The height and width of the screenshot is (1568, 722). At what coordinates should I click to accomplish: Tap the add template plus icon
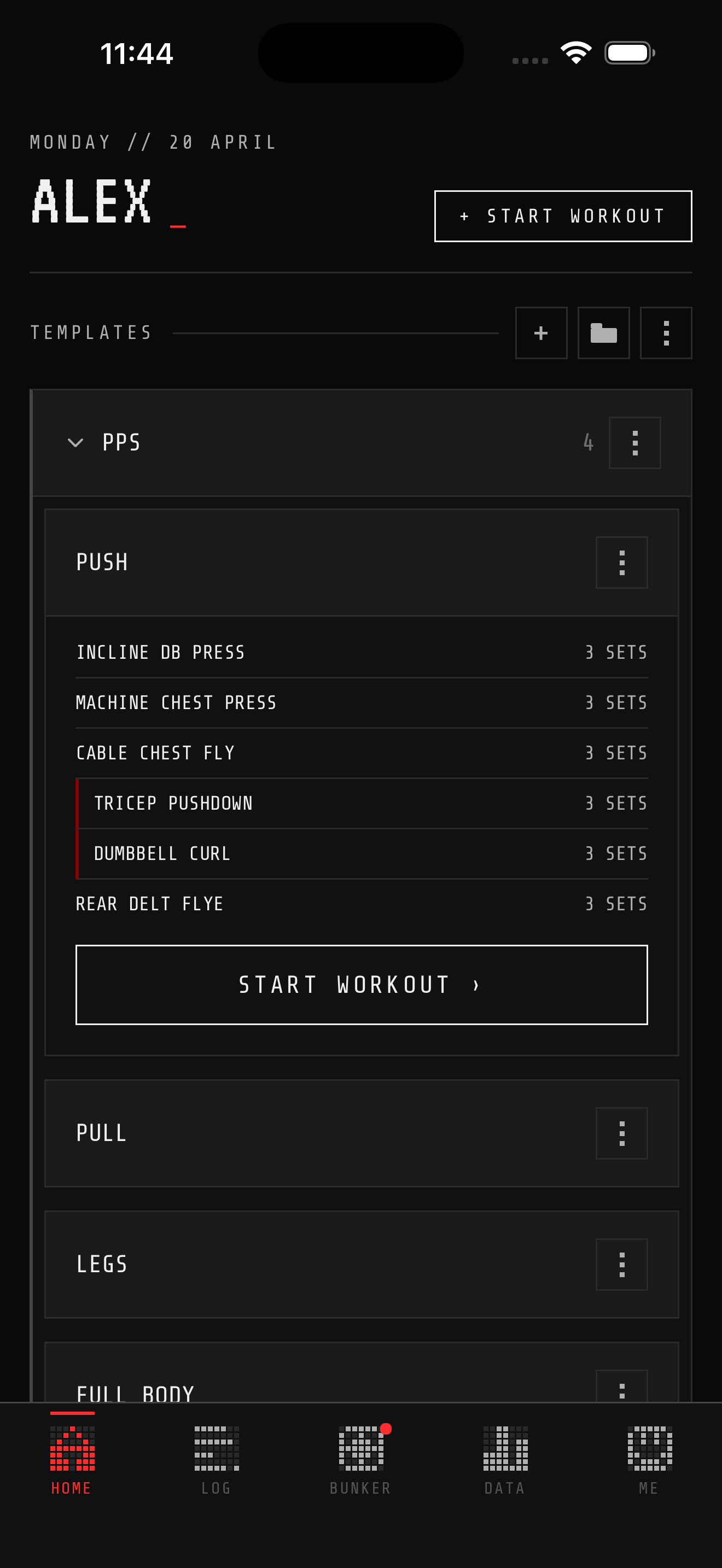point(540,333)
